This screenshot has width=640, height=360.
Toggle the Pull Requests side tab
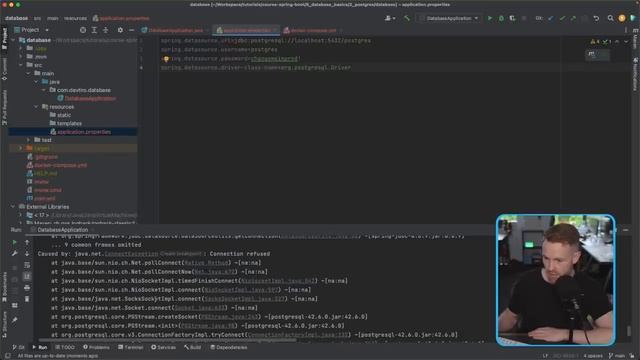pyautogui.click(x=4, y=107)
